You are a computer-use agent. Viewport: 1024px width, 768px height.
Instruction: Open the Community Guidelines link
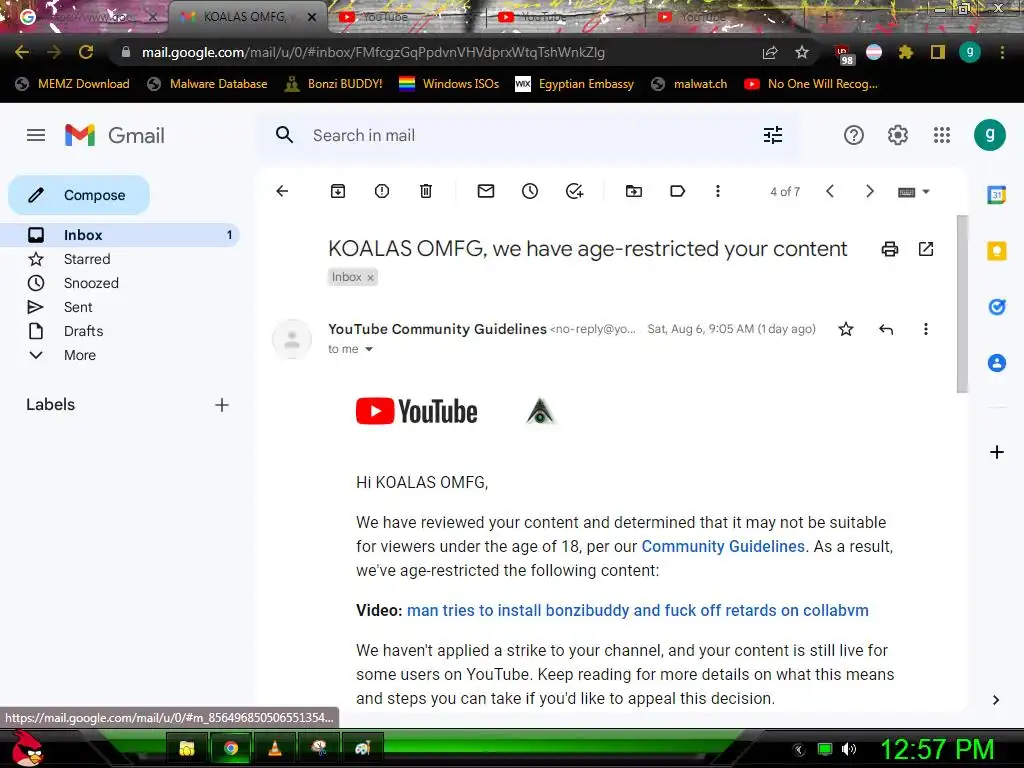(723, 547)
